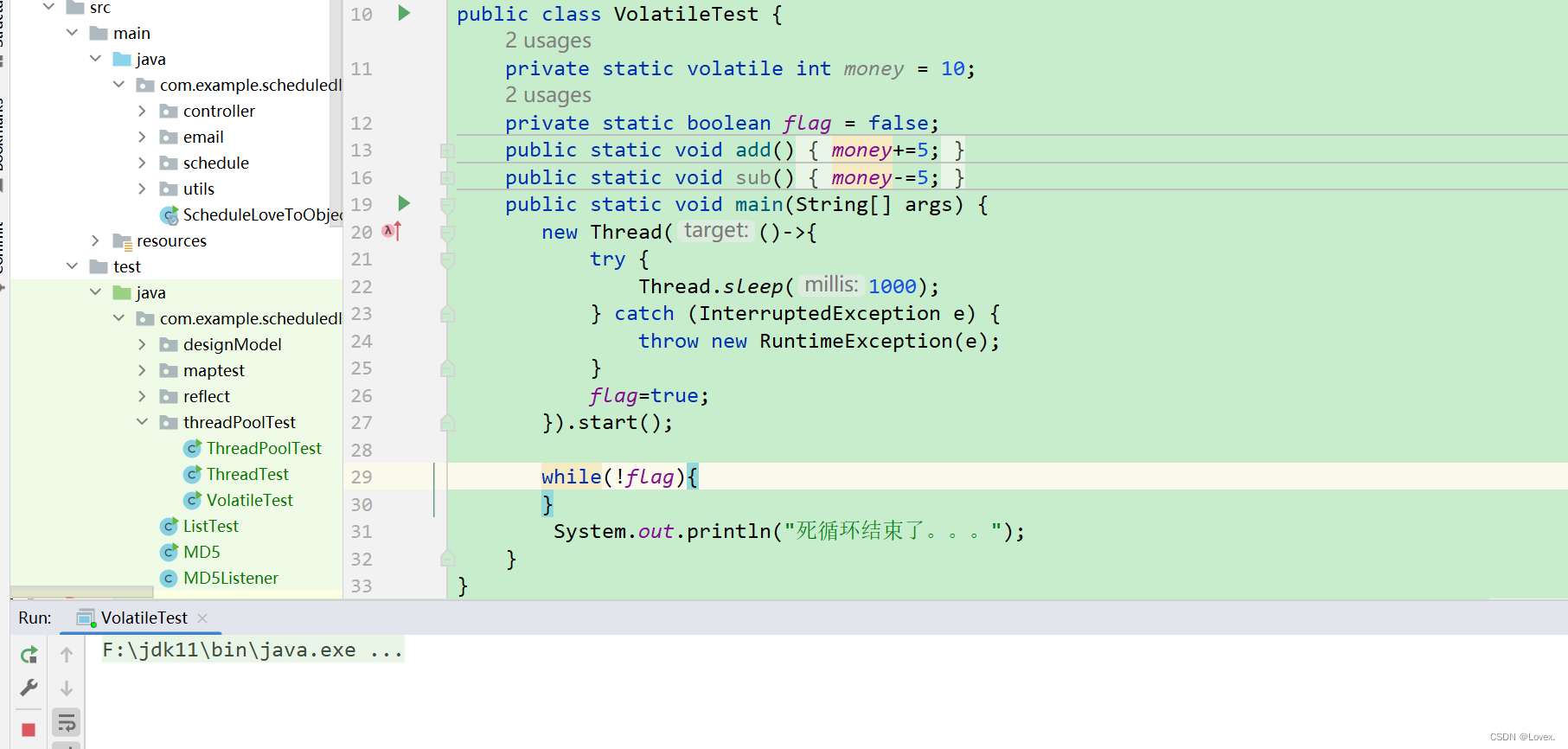1568x749 pixels.
Task: Expand the email package
Action: click(142, 137)
